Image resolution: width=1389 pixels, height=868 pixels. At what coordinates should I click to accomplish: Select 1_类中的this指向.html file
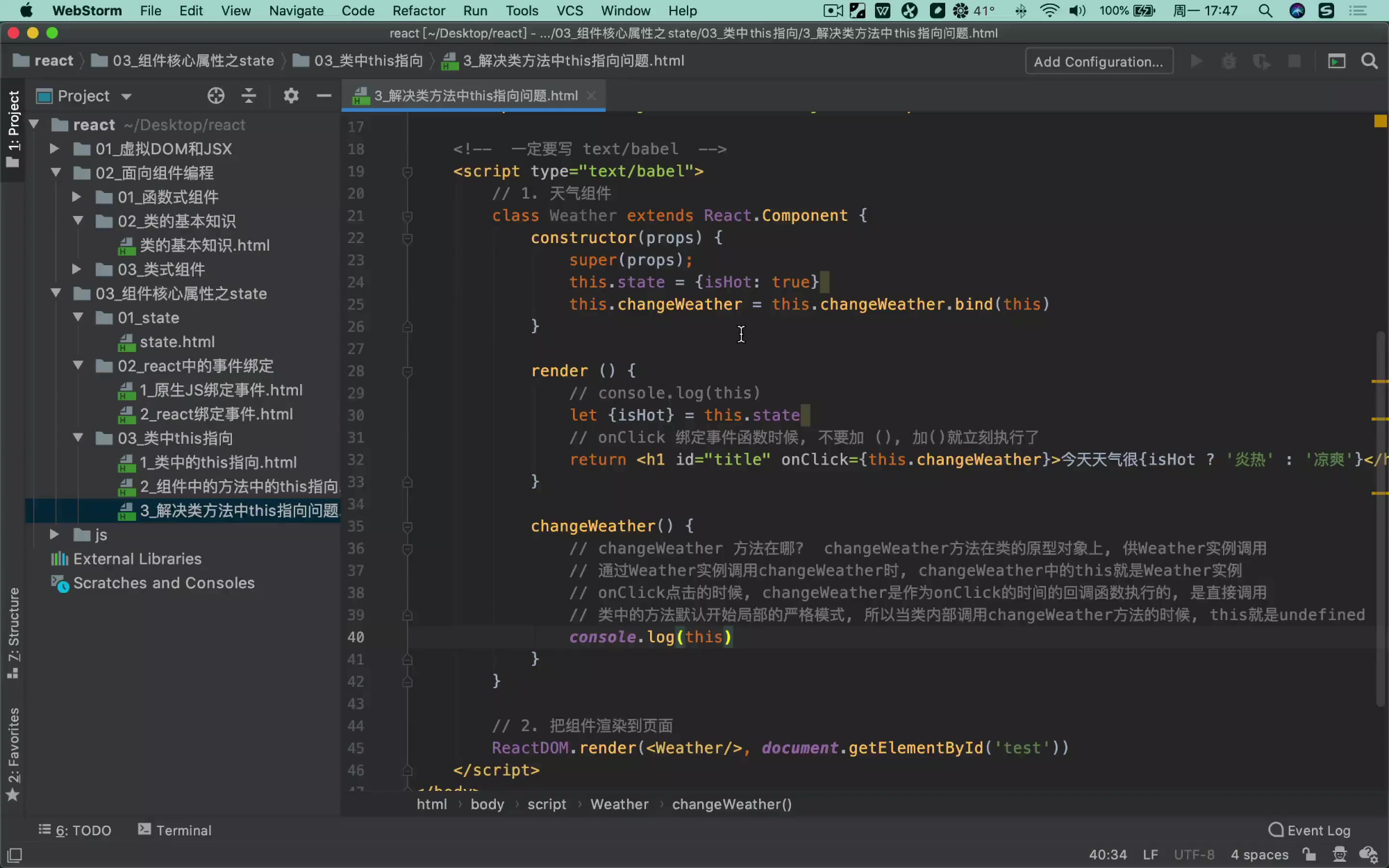coord(208,462)
